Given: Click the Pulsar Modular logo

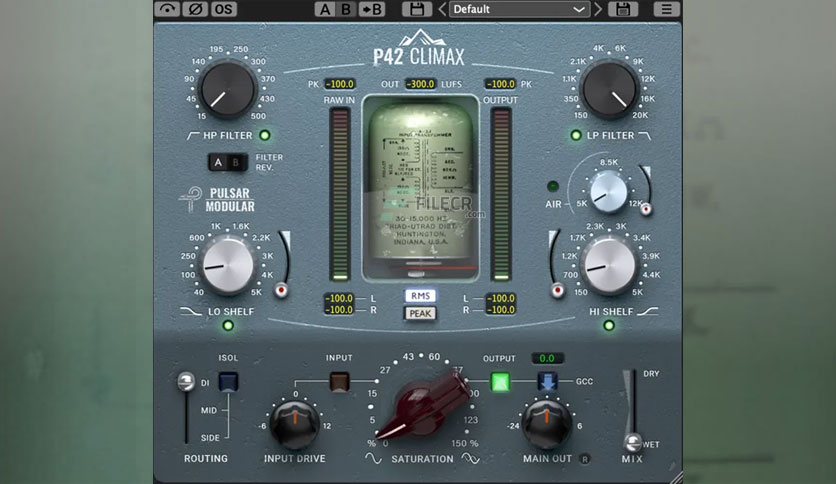Looking at the screenshot, I should pos(218,200).
